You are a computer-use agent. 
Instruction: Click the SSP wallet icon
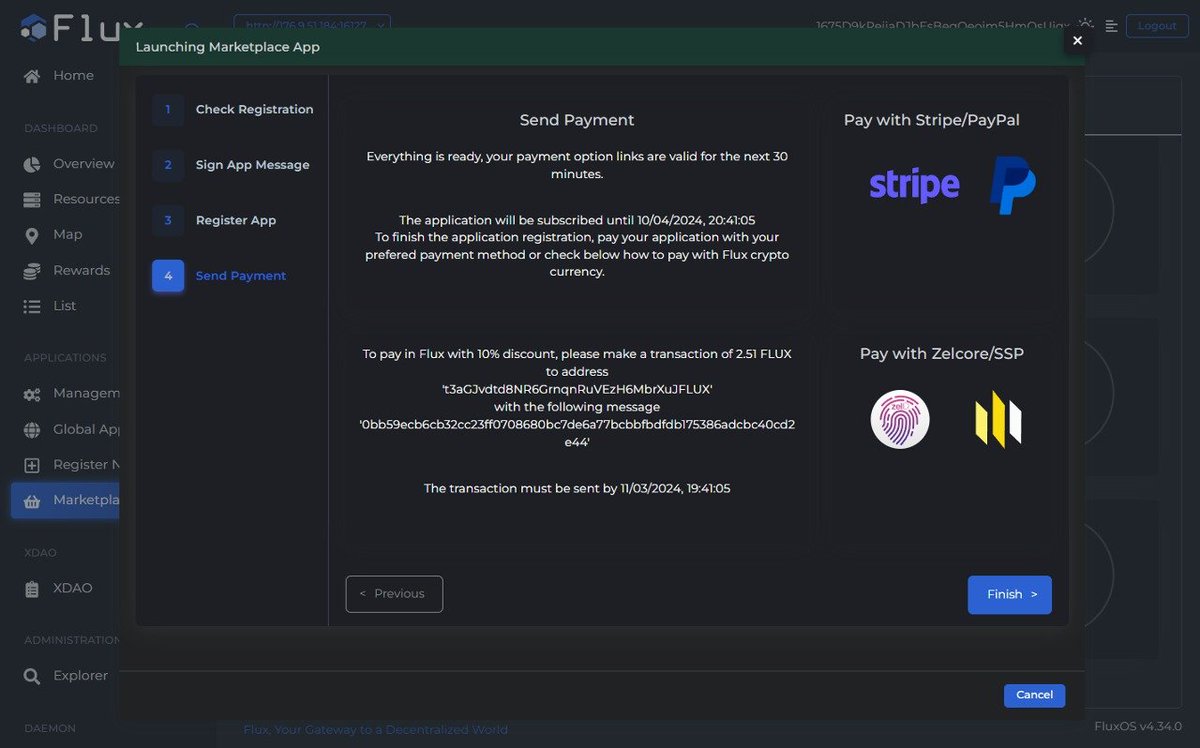[999, 419]
